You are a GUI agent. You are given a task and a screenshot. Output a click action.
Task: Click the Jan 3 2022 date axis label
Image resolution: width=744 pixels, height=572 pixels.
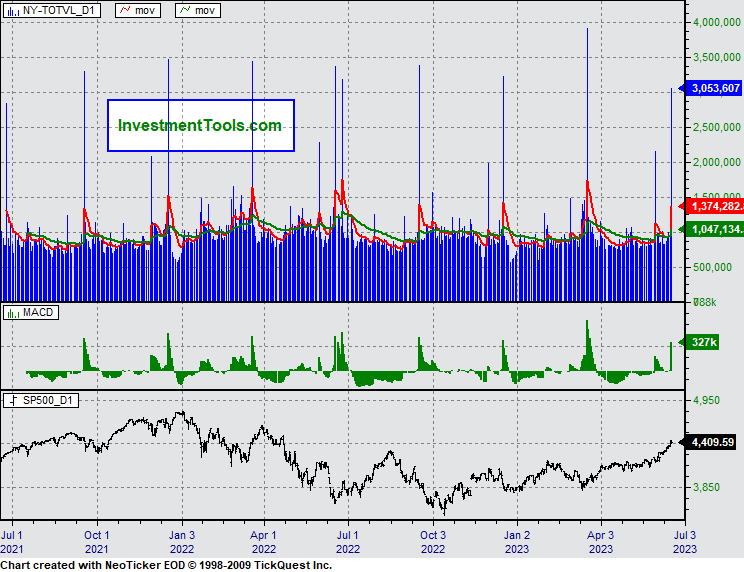pos(181,542)
